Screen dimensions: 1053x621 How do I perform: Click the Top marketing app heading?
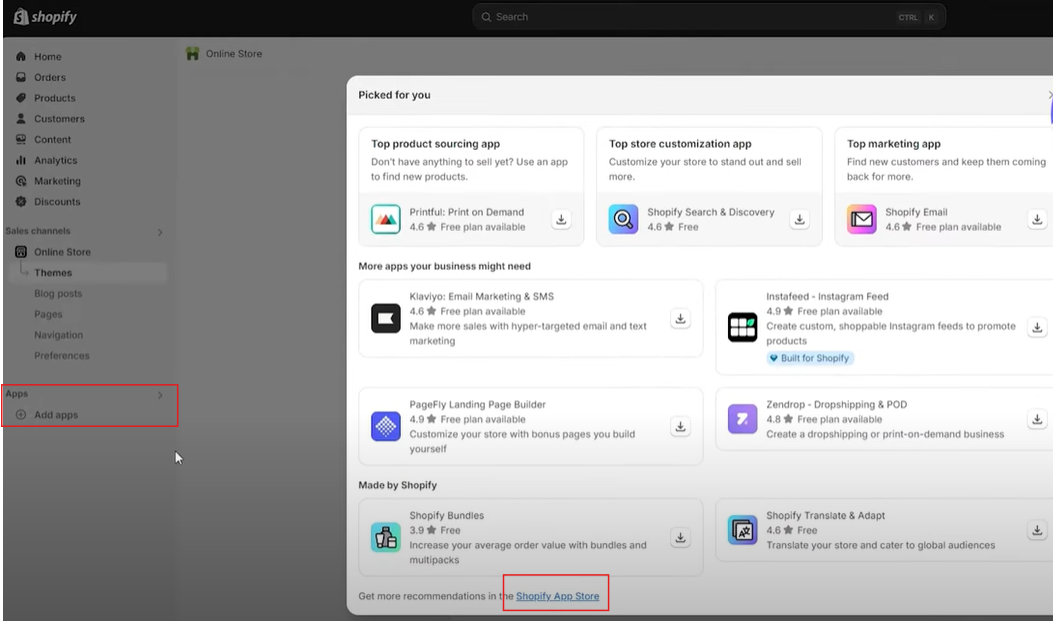894,144
